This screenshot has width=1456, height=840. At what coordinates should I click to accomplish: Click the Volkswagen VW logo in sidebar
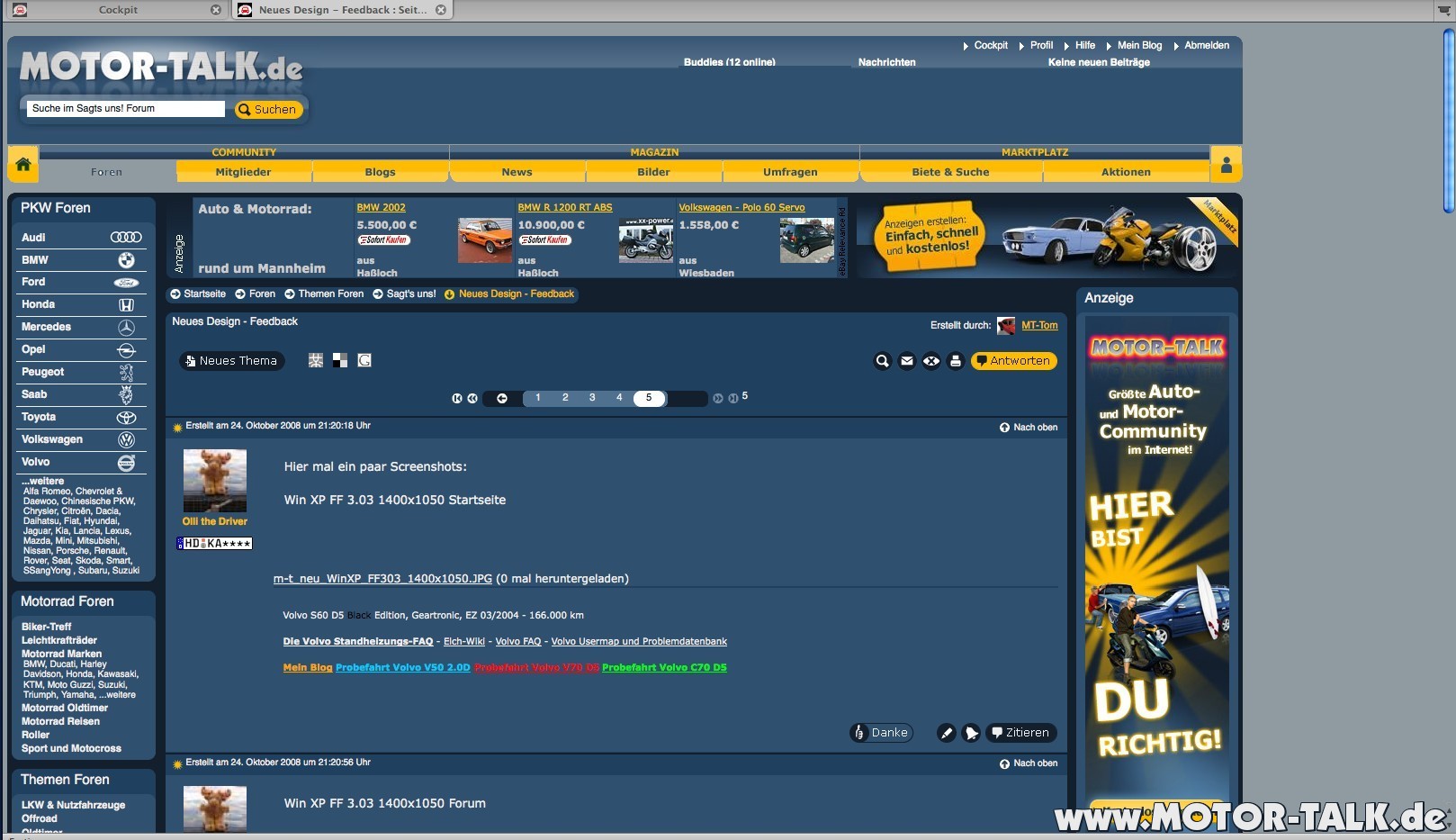(x=126, y=439)
